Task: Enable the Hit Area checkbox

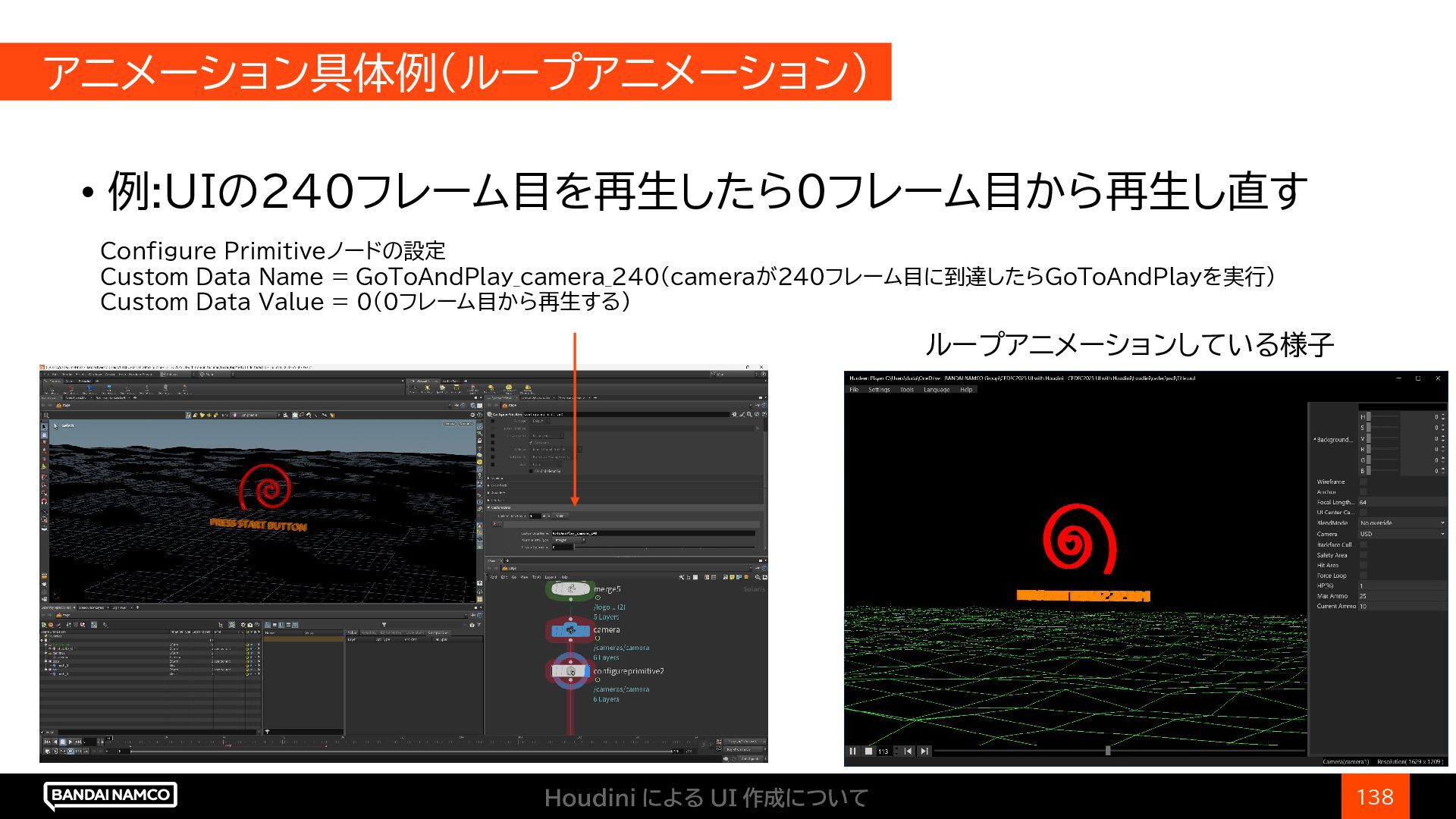Action: (x=1363, y=565)
